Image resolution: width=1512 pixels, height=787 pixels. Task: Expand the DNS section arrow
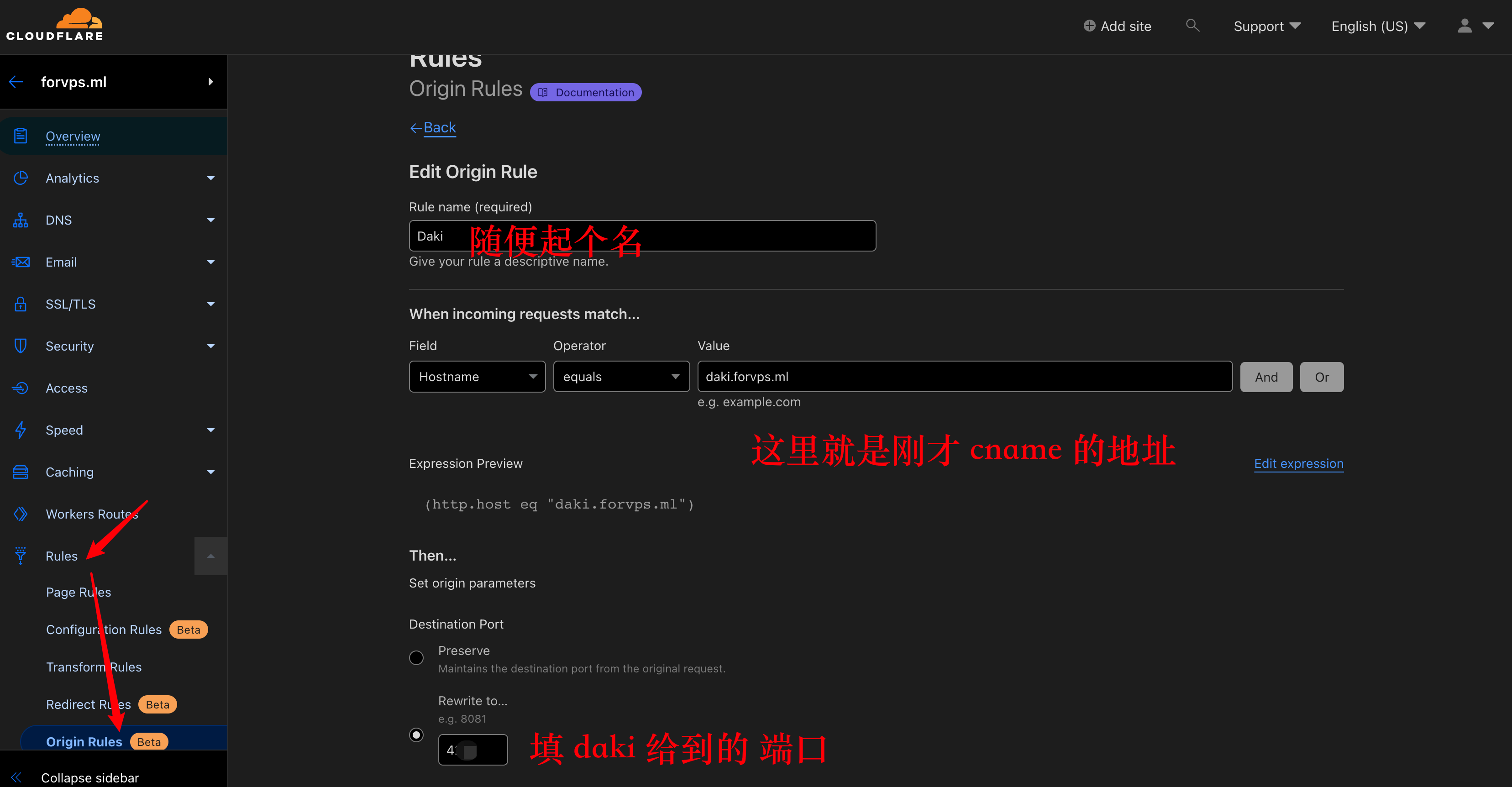[x=211, y=220]
